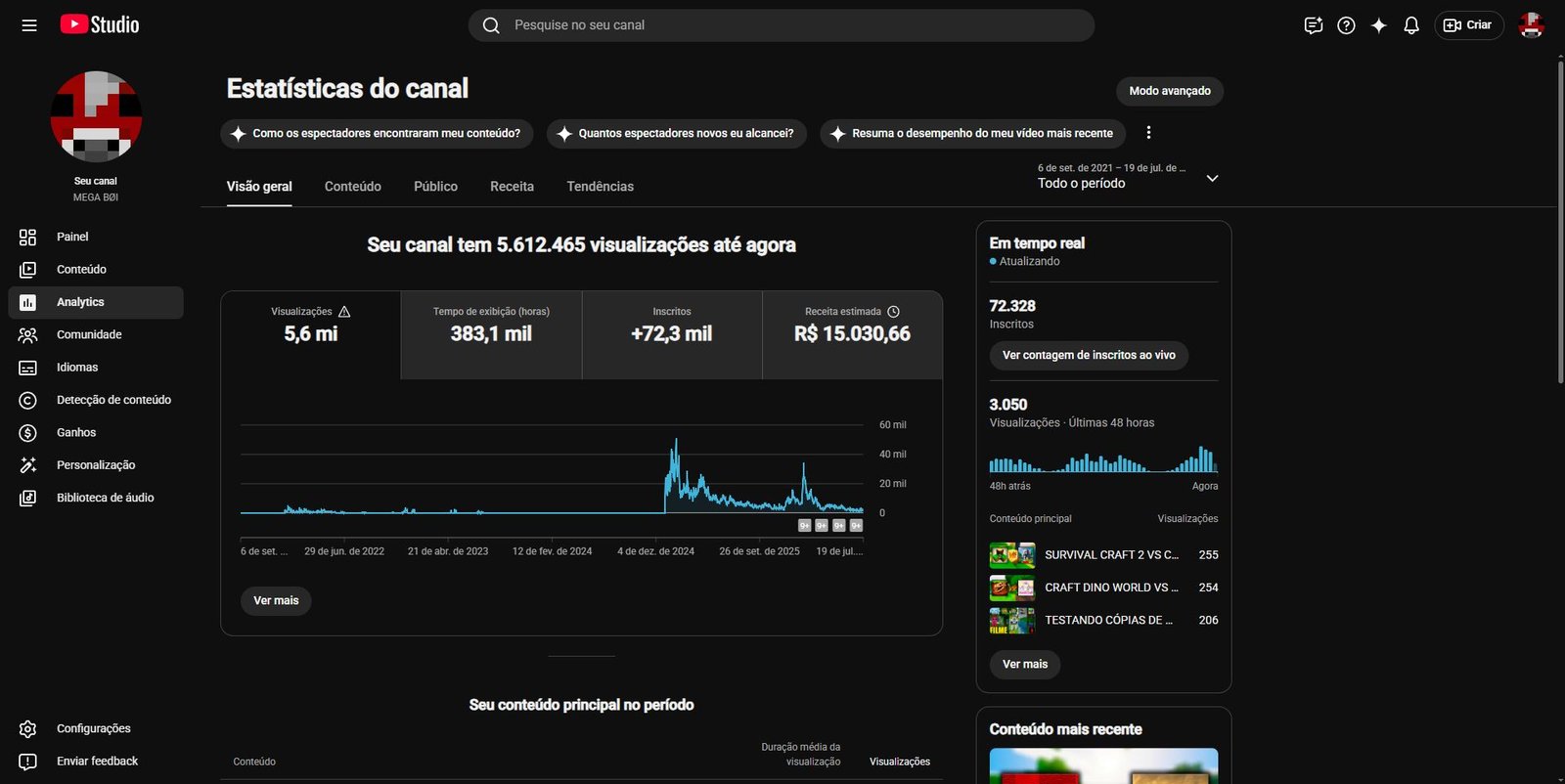The image size is (1565, 784).
Task: Select the Receita estimada metric card
Action: [852, 335]
